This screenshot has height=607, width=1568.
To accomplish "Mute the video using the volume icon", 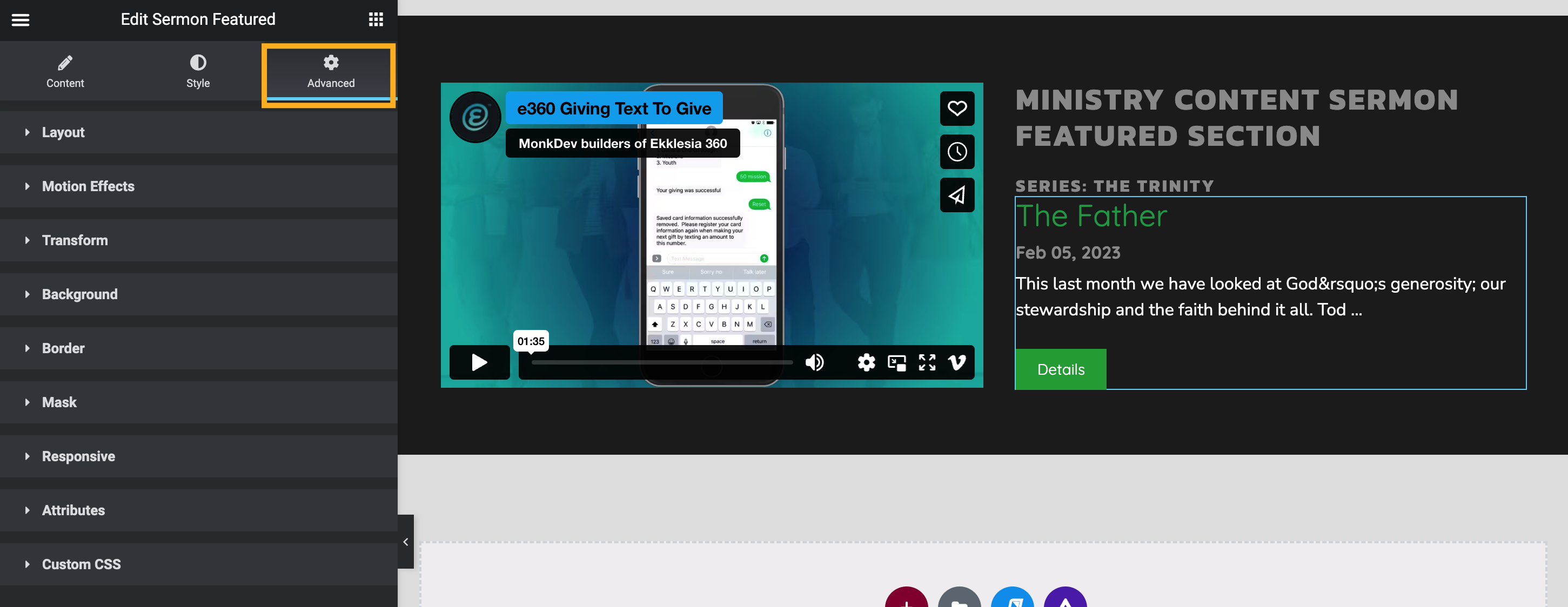I will click(814, 362).
